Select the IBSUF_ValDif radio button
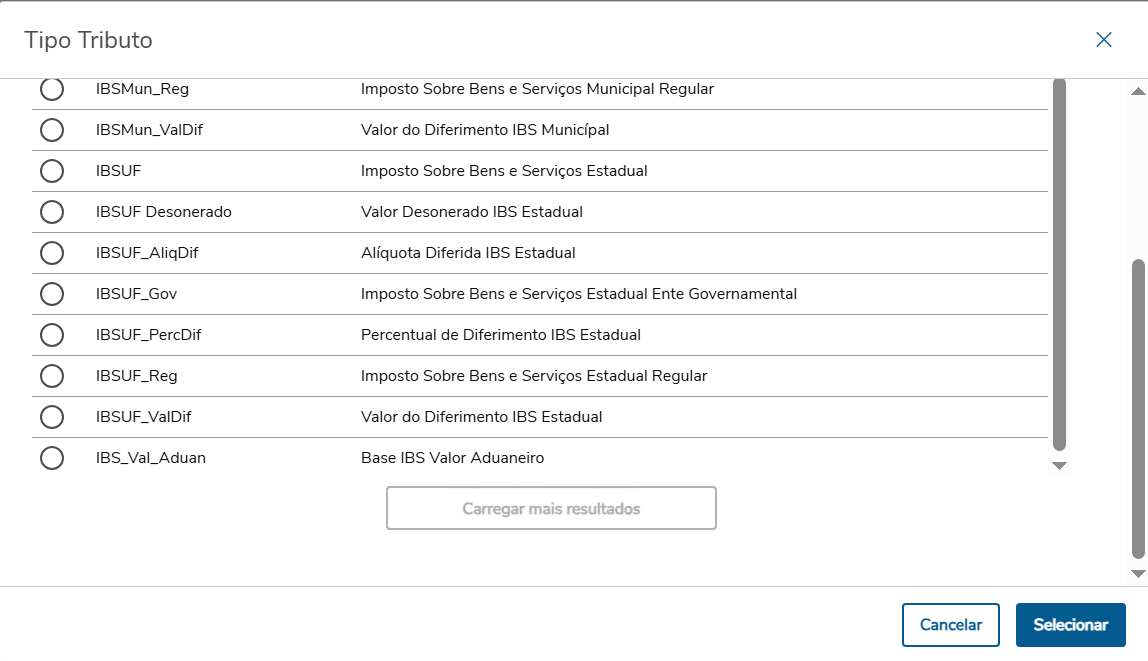Image resolution: width=1148 pixels, height=661 pixels. click(x=52, y=417)
